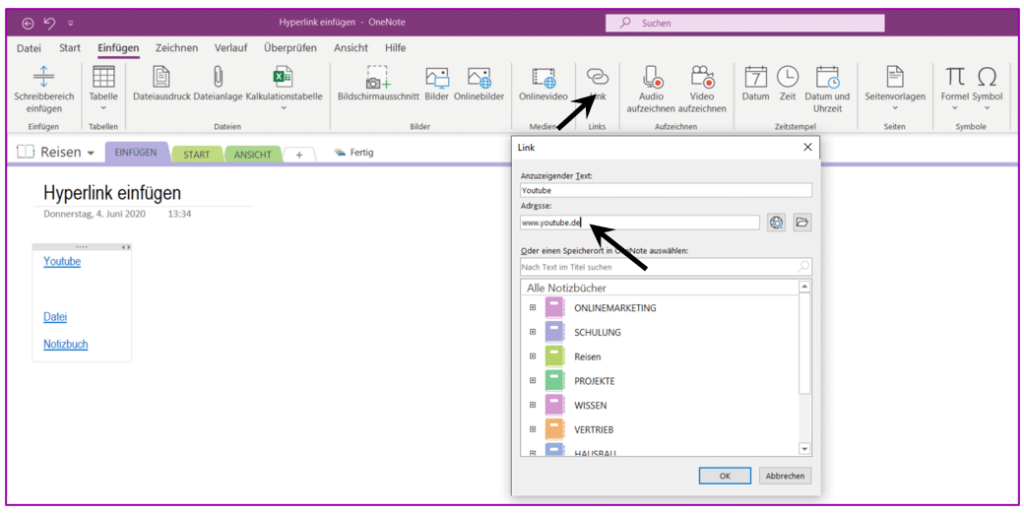Click the Bildschirmausschnitt icon
This screenshot has width=1024, height=513.
click(x=377, y=77)
